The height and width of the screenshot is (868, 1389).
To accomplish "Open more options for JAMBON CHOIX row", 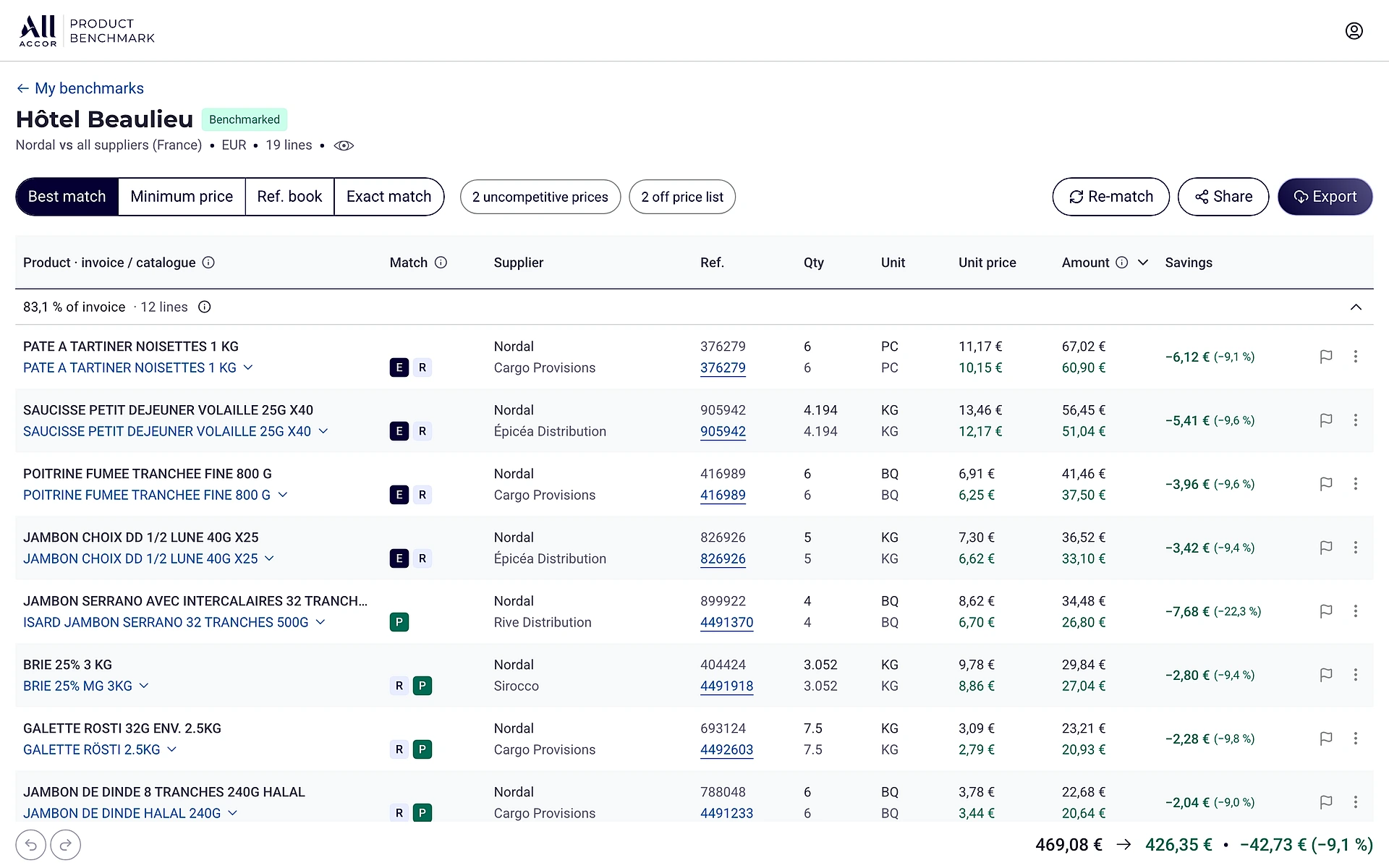I will tap(1356, 548).
